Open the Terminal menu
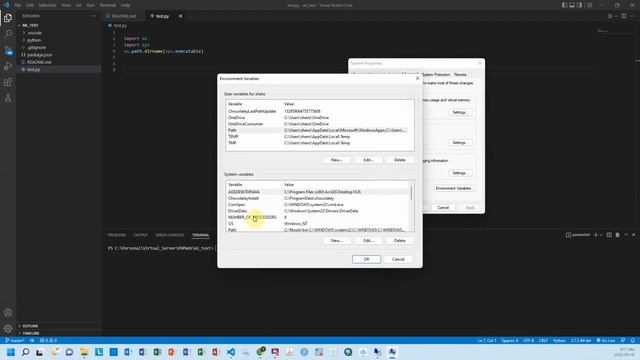Image resolution: width=640 pixels, height=360 pixels. point(108,5)
